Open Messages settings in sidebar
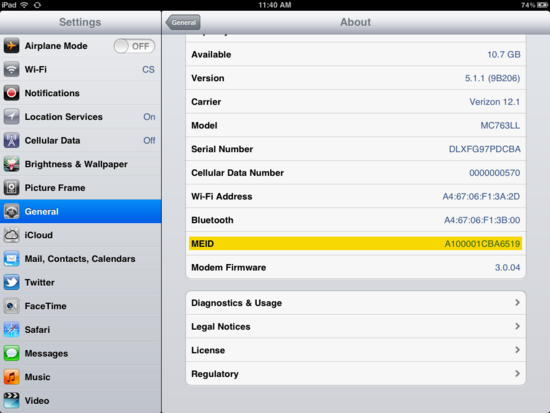Viewport: 550px width, 413px height. (81, 353)
